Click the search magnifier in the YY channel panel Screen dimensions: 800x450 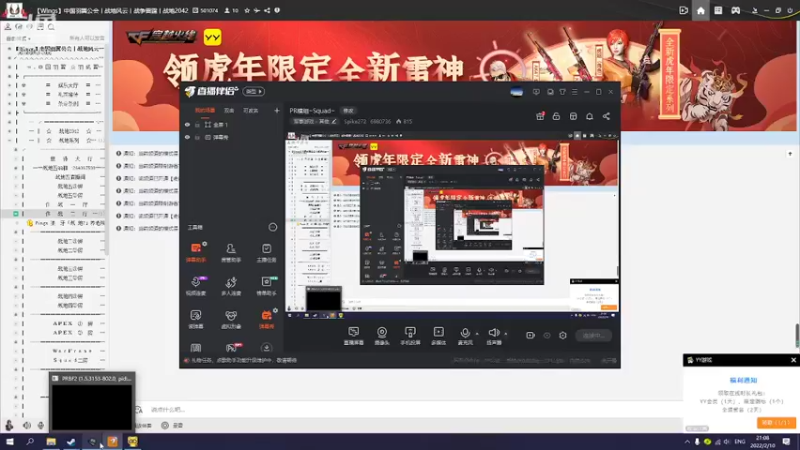(x=51, y=27)
